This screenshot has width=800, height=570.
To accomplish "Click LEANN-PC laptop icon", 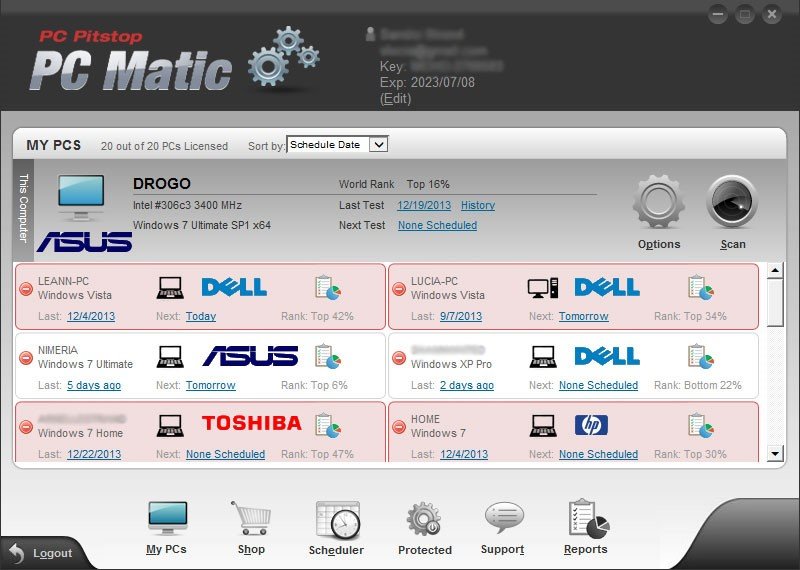I will pyautogui.click(x=170, y=288).
